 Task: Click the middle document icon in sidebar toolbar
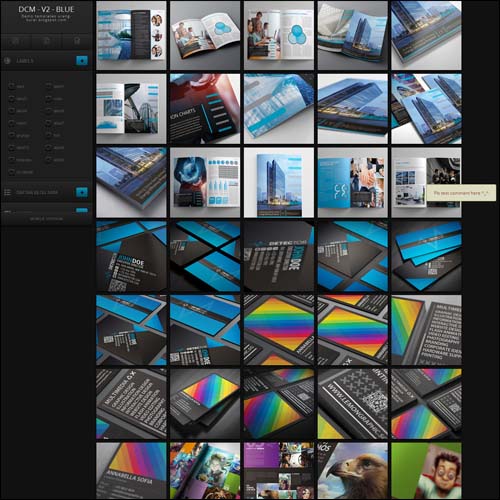(x=46, y=41)
